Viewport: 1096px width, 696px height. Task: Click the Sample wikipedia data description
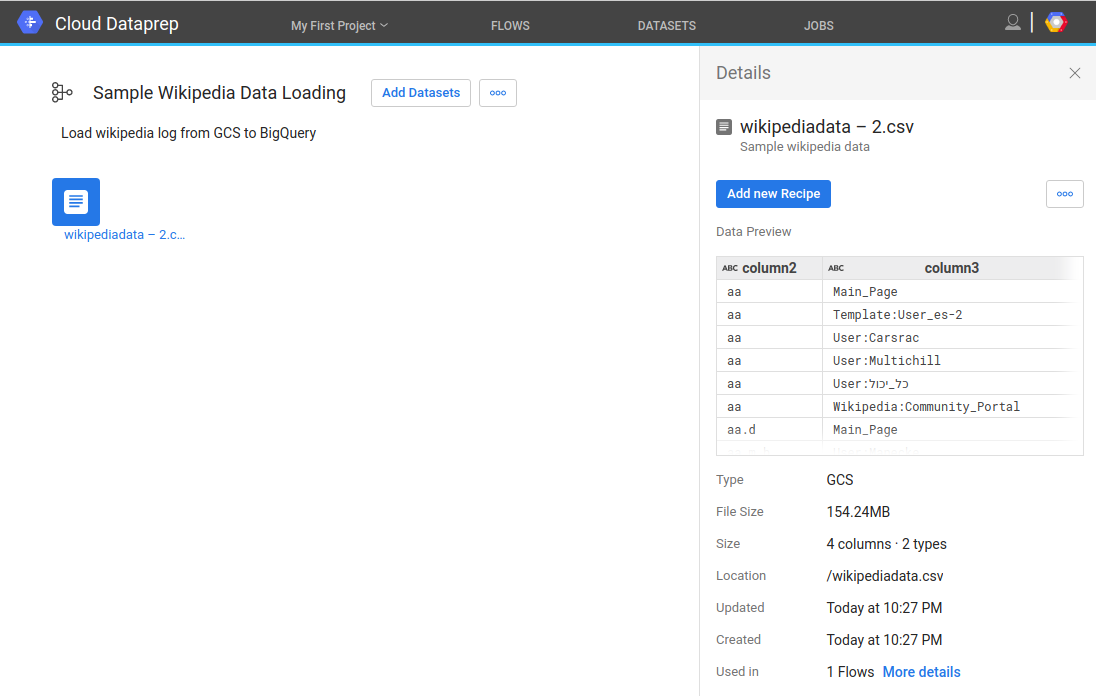[x=805, y=147]
